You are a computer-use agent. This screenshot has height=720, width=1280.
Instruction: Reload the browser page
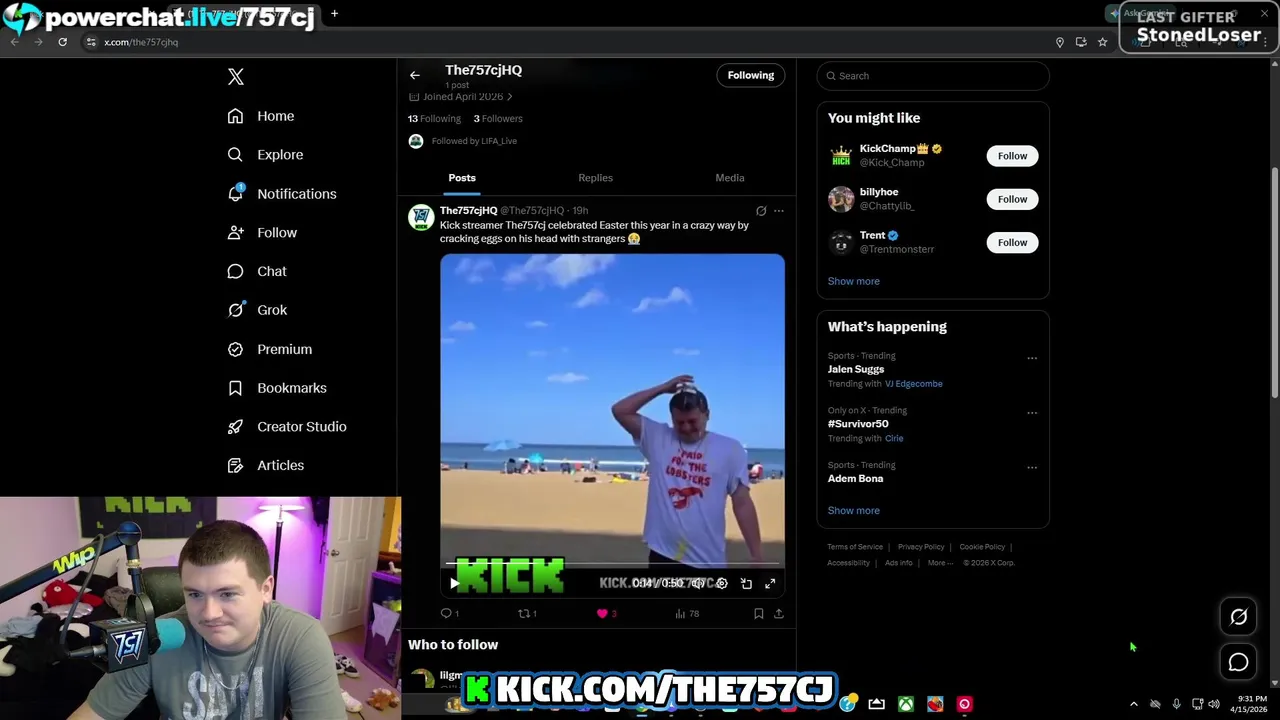point(62,42)
